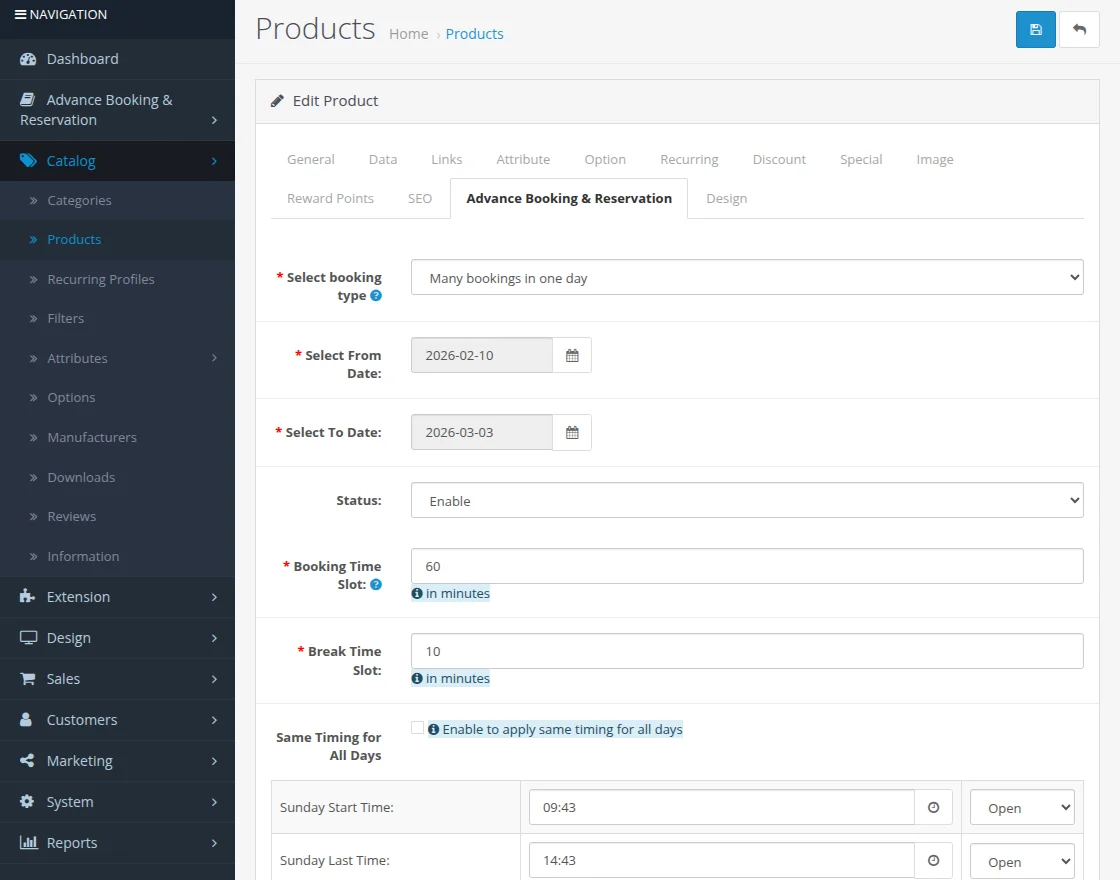Click the Break Time Slot input field
This screenshot has width=1120, height=880.
pyautogui.click(x=746, y=651)
